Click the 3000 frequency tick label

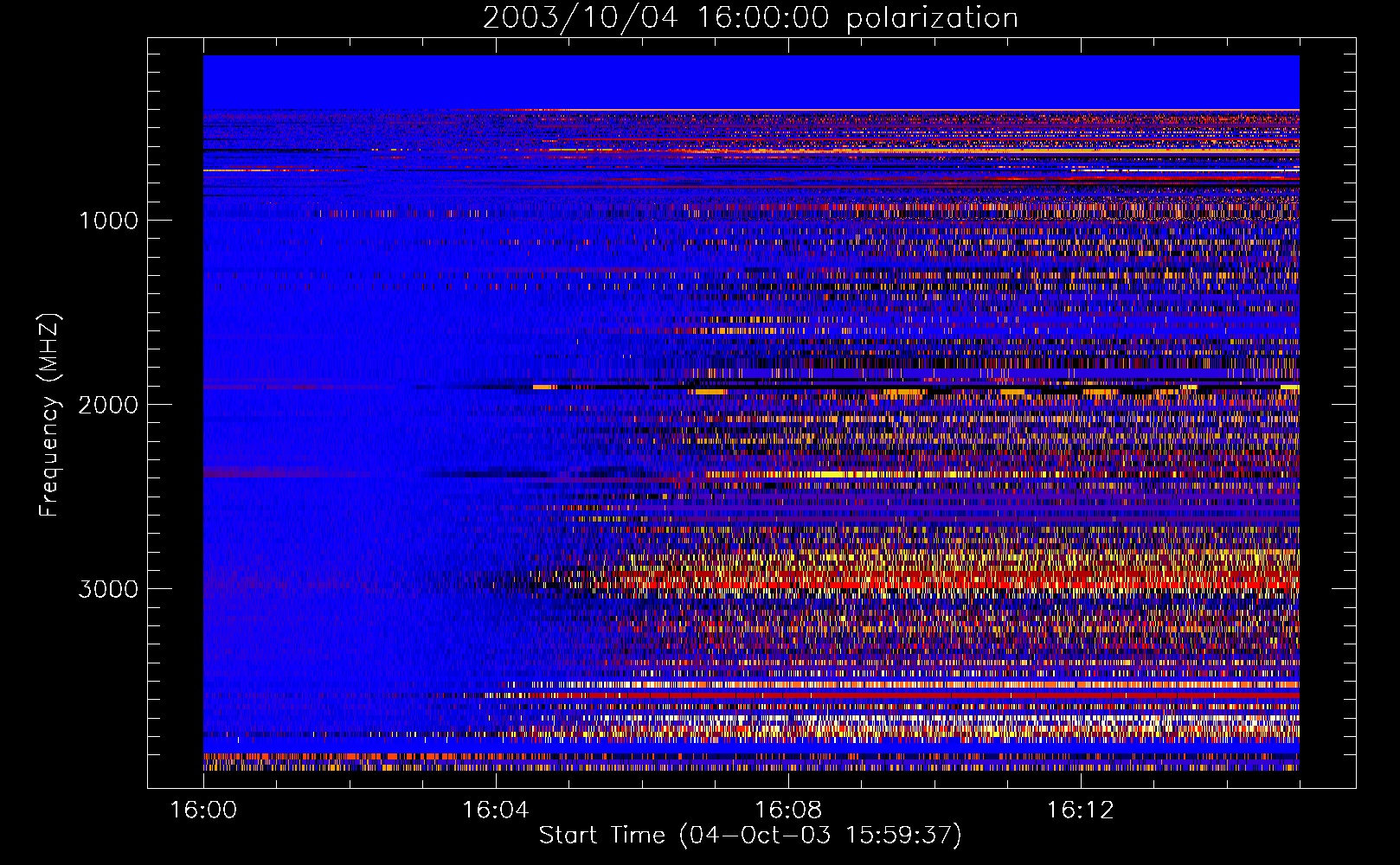[x=108, y=589]
